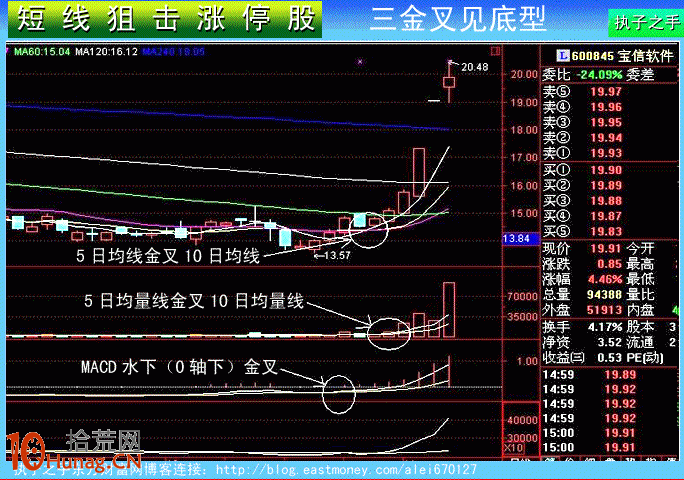The image size is (684, 480).
Task: Click the circled moving average golden cross
Action: pyautogui.click(x=369, y=229)
